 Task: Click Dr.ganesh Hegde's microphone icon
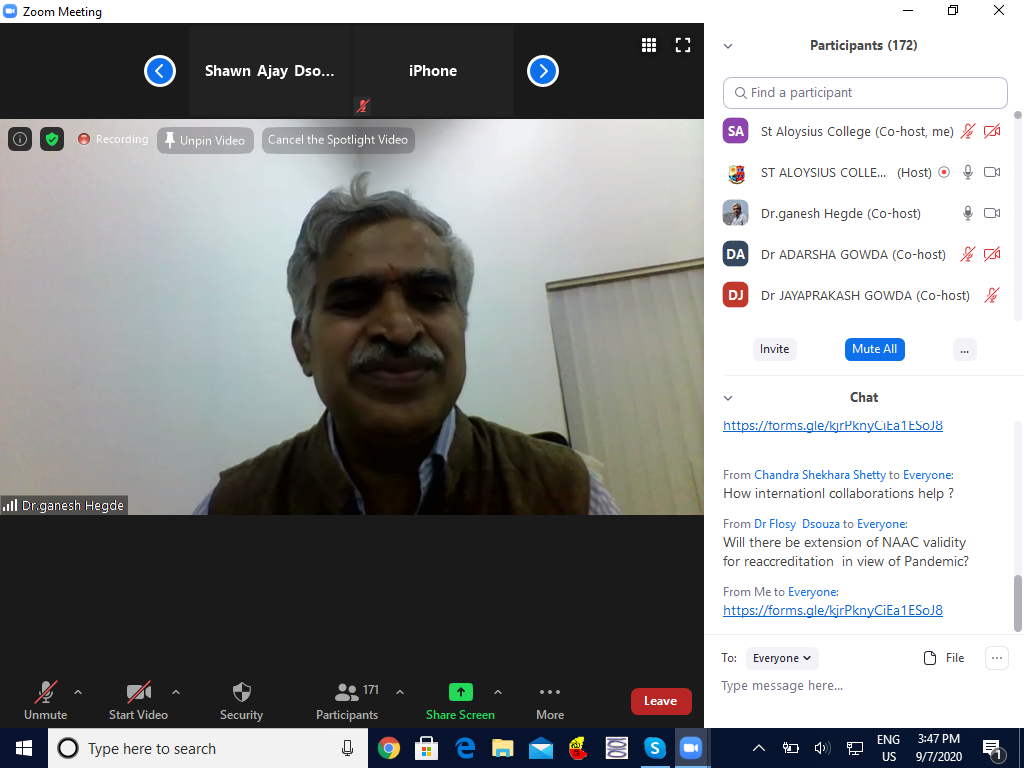coord(968,213)
